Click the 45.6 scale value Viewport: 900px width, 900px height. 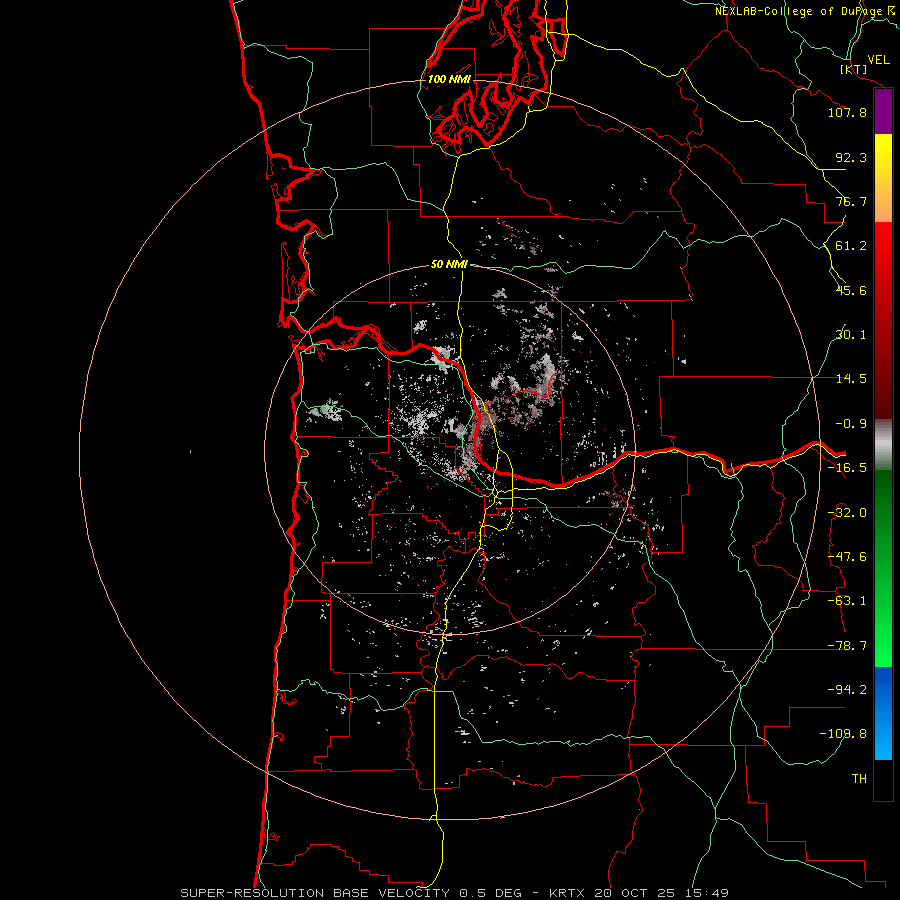(851, 290)
